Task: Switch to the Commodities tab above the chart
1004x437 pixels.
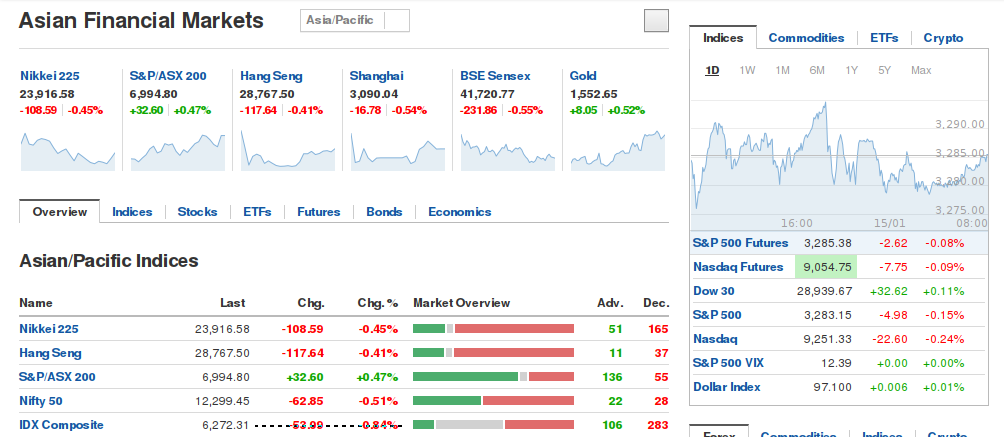Action: pos(806,38)
